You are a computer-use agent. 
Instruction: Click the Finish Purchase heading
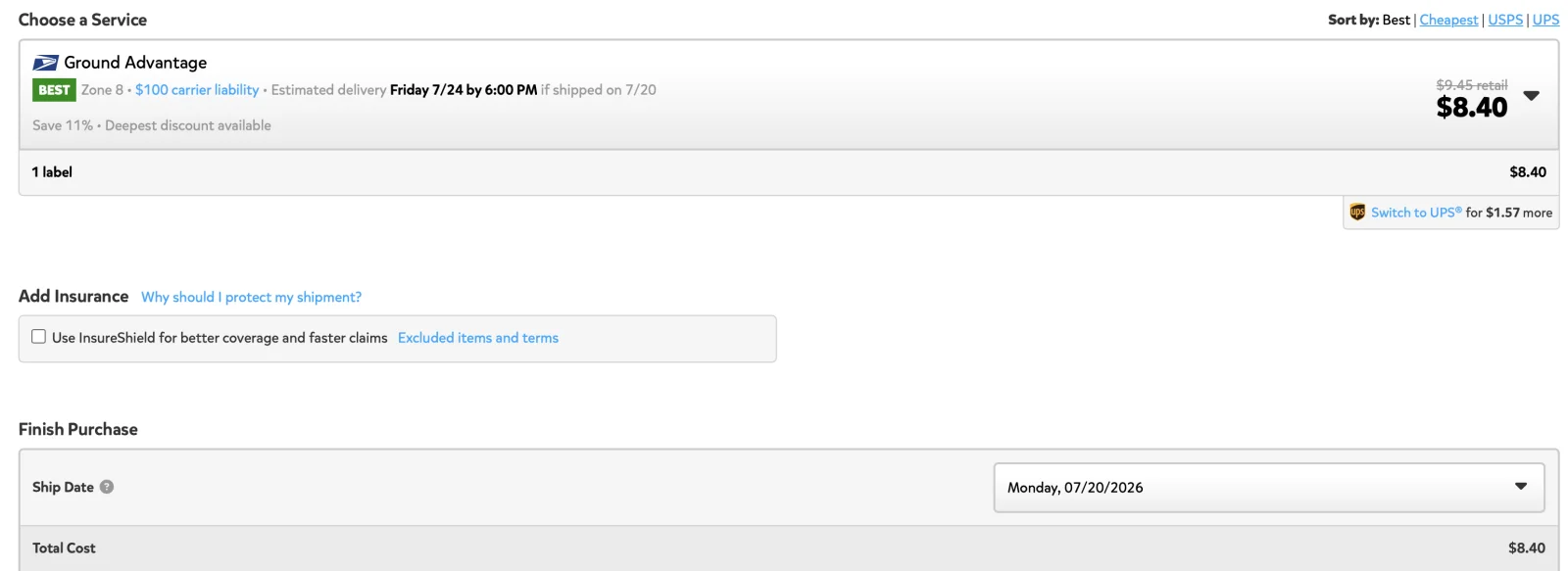click(78, 429)
